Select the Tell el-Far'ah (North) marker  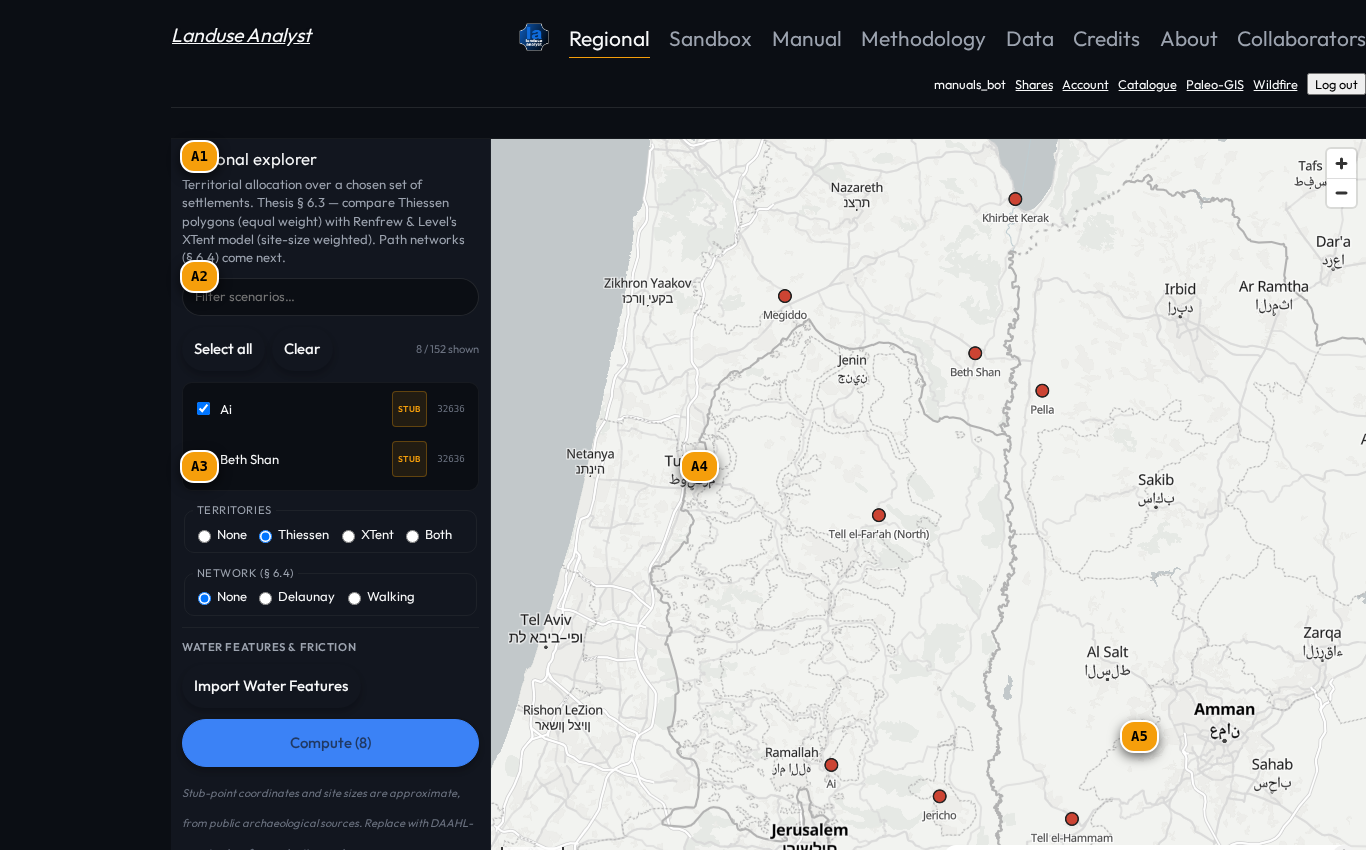[879, 515]
